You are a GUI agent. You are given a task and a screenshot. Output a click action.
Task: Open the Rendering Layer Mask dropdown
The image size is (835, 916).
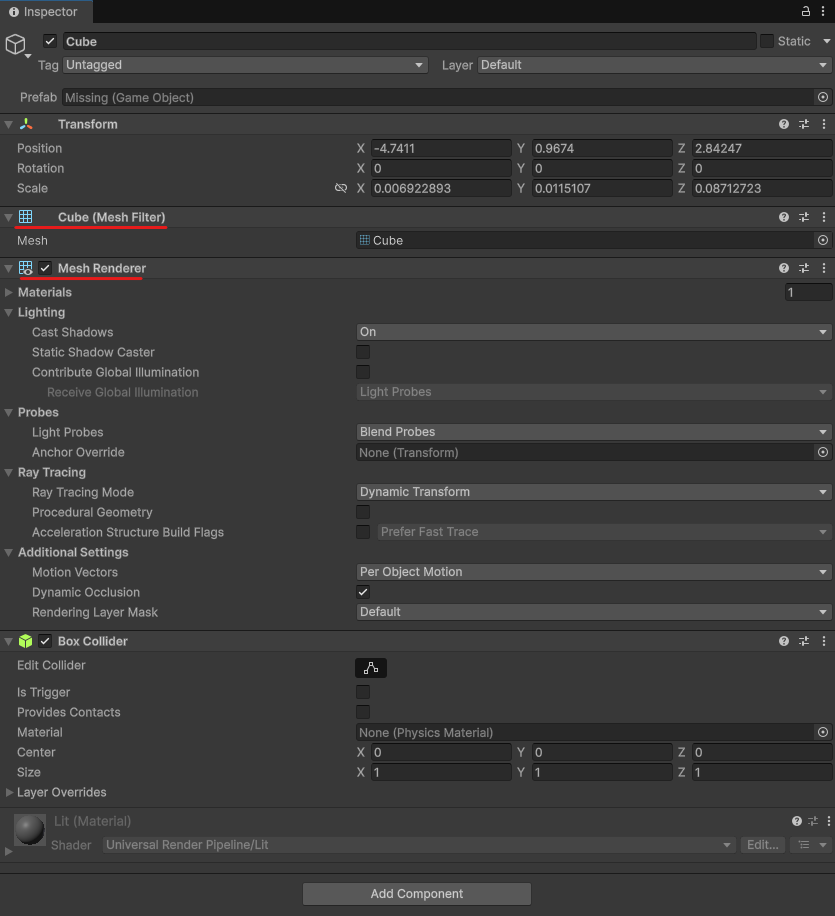(x=594, y=612)
